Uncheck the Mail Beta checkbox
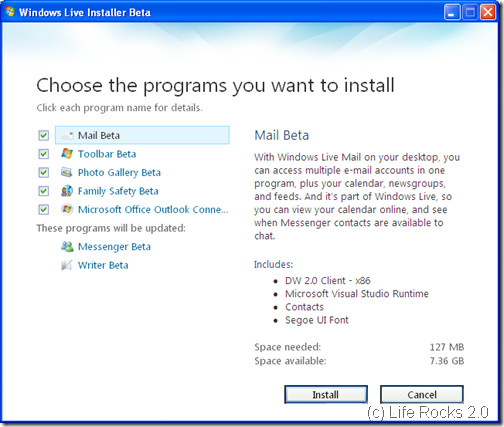This screenshot has height=427, width=504. (x=43, y=135)
